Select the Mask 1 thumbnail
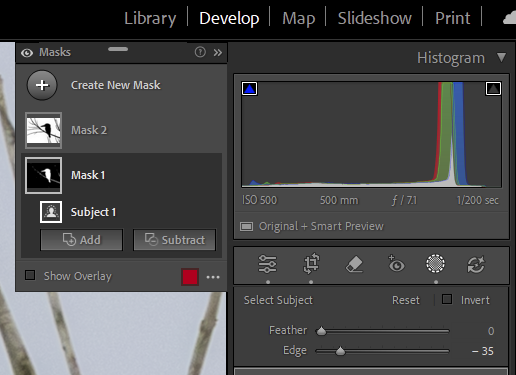The height and width of the screenshot is (375, 516). 43,175
